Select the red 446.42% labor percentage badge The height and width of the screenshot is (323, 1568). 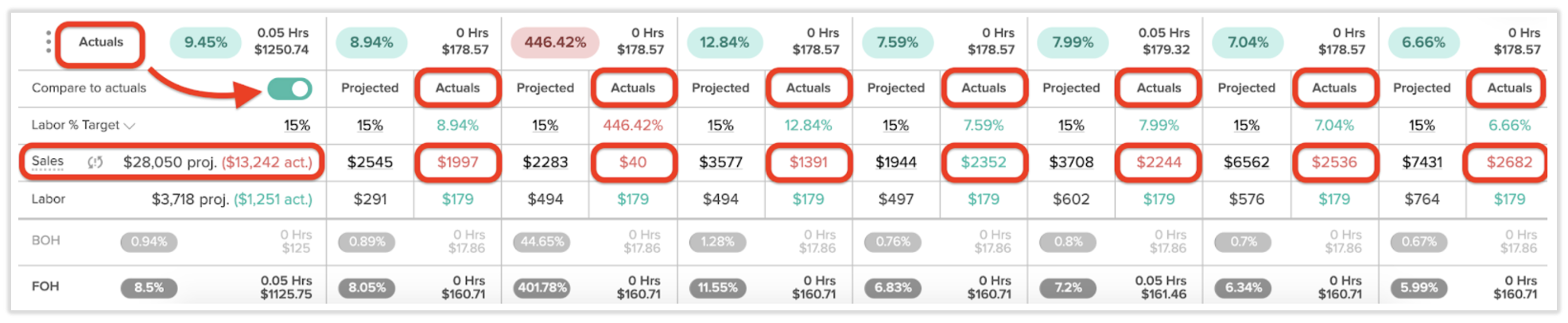(x=554, y=42)
